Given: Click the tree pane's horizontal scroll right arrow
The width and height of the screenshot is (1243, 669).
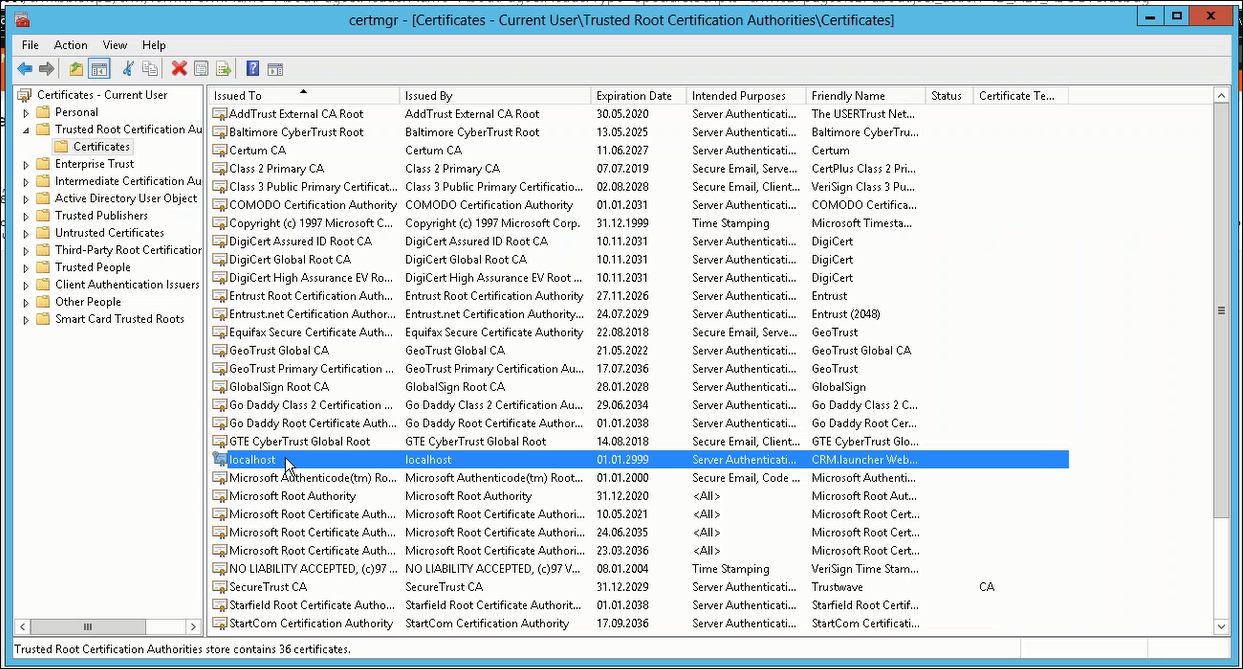Looking at the screenshot, I should pyautogui.click(x=194, y=627).
